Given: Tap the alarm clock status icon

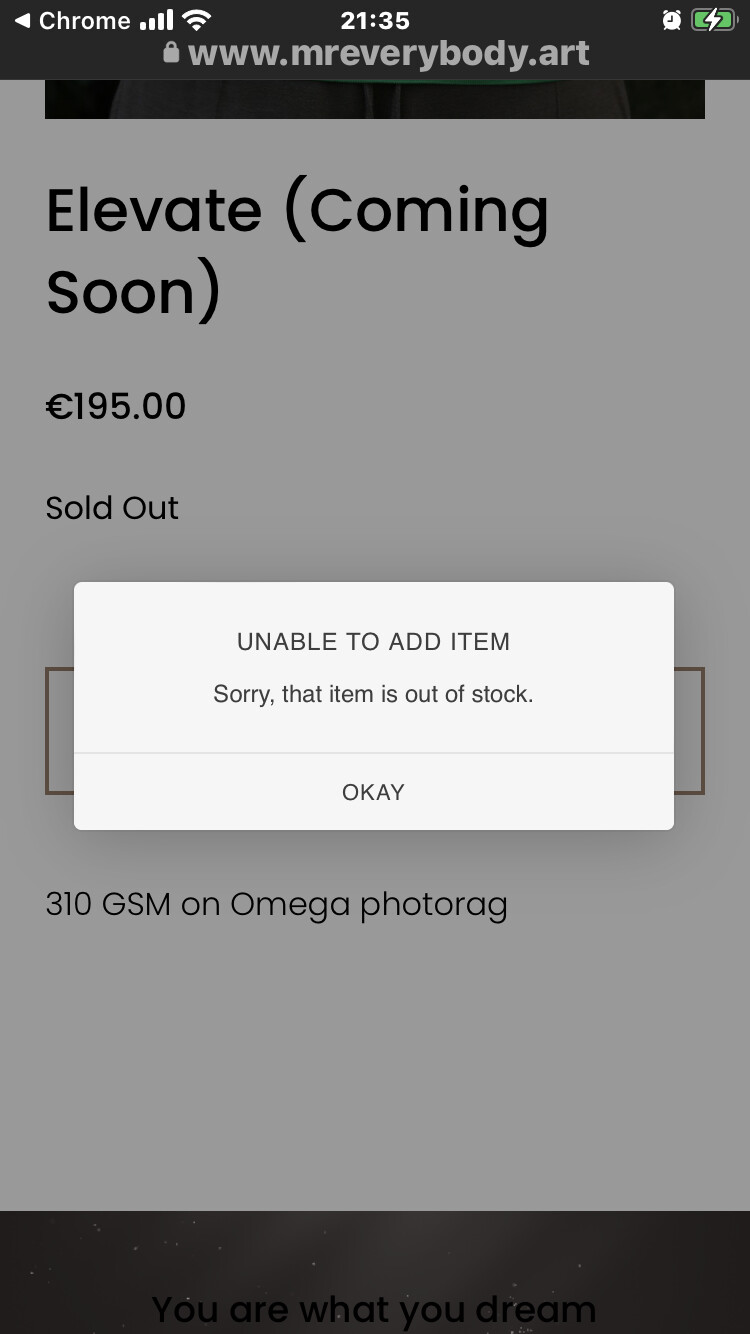Looking at the screenshot, I should point(671,20).
